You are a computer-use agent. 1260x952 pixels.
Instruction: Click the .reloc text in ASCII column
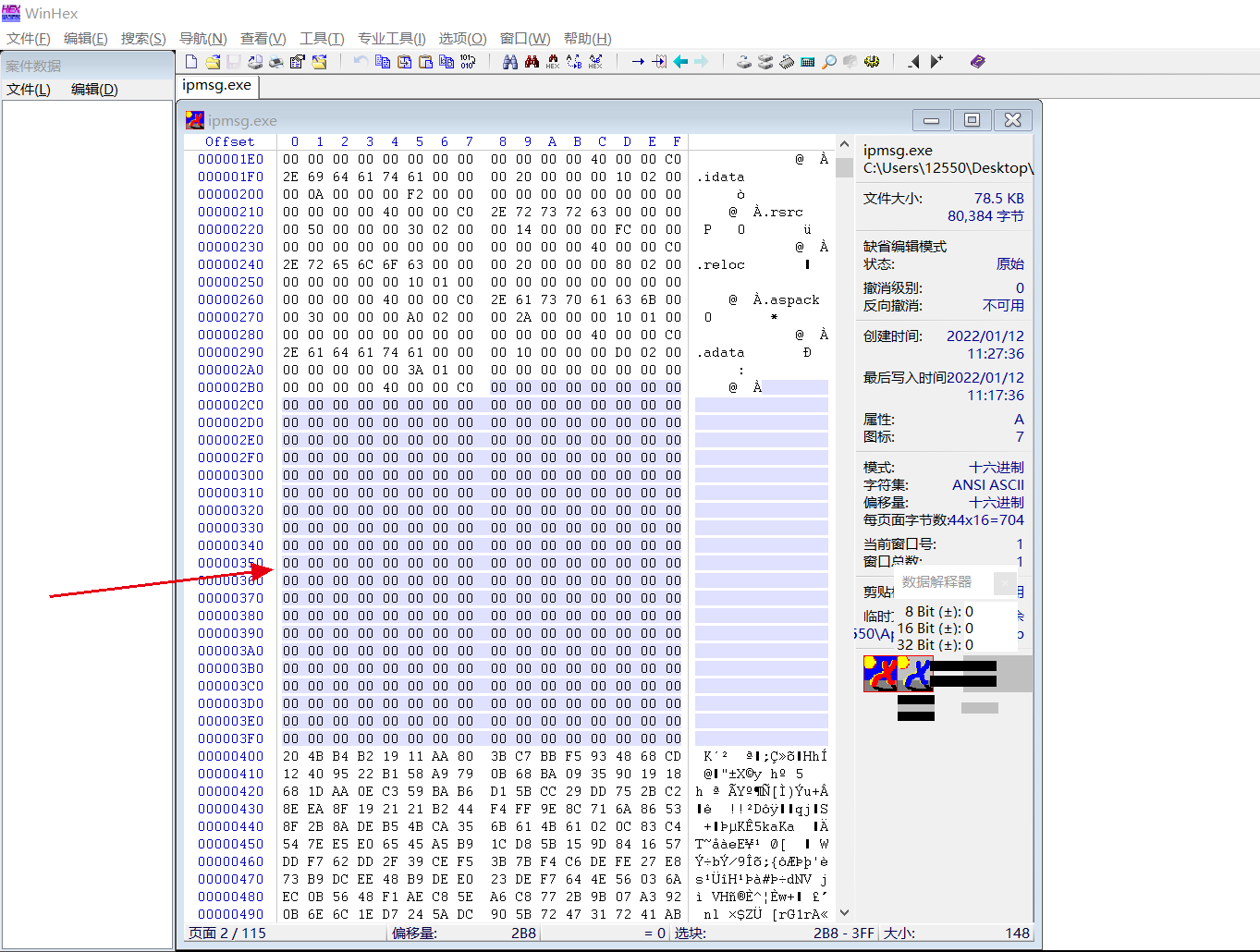click(721, 264)
